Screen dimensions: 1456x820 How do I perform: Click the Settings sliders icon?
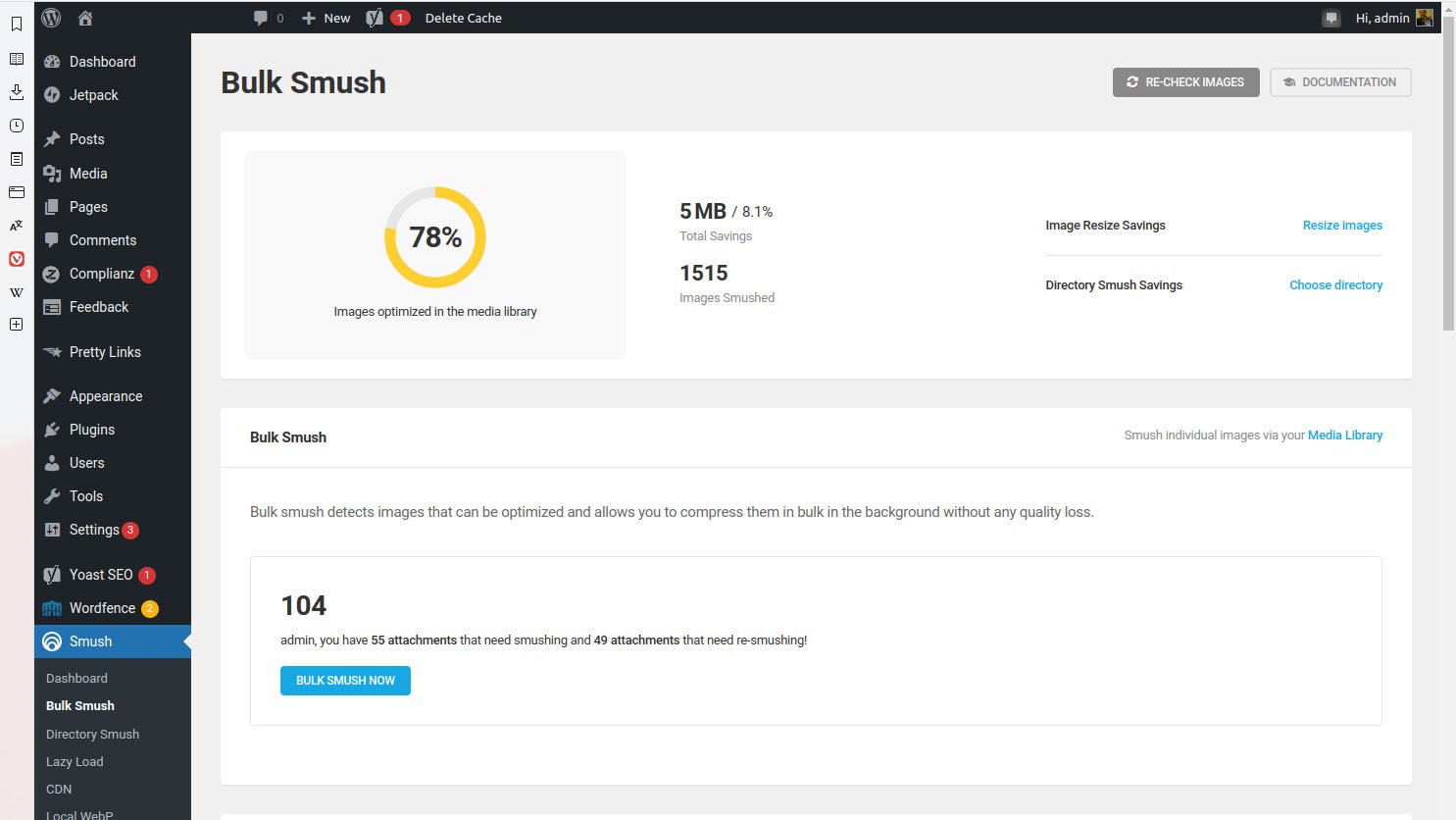52,530
